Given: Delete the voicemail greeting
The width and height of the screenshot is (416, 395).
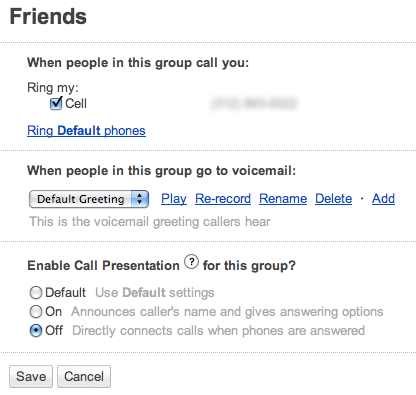Looking at the screenshot, I should (x=334, y=199).
